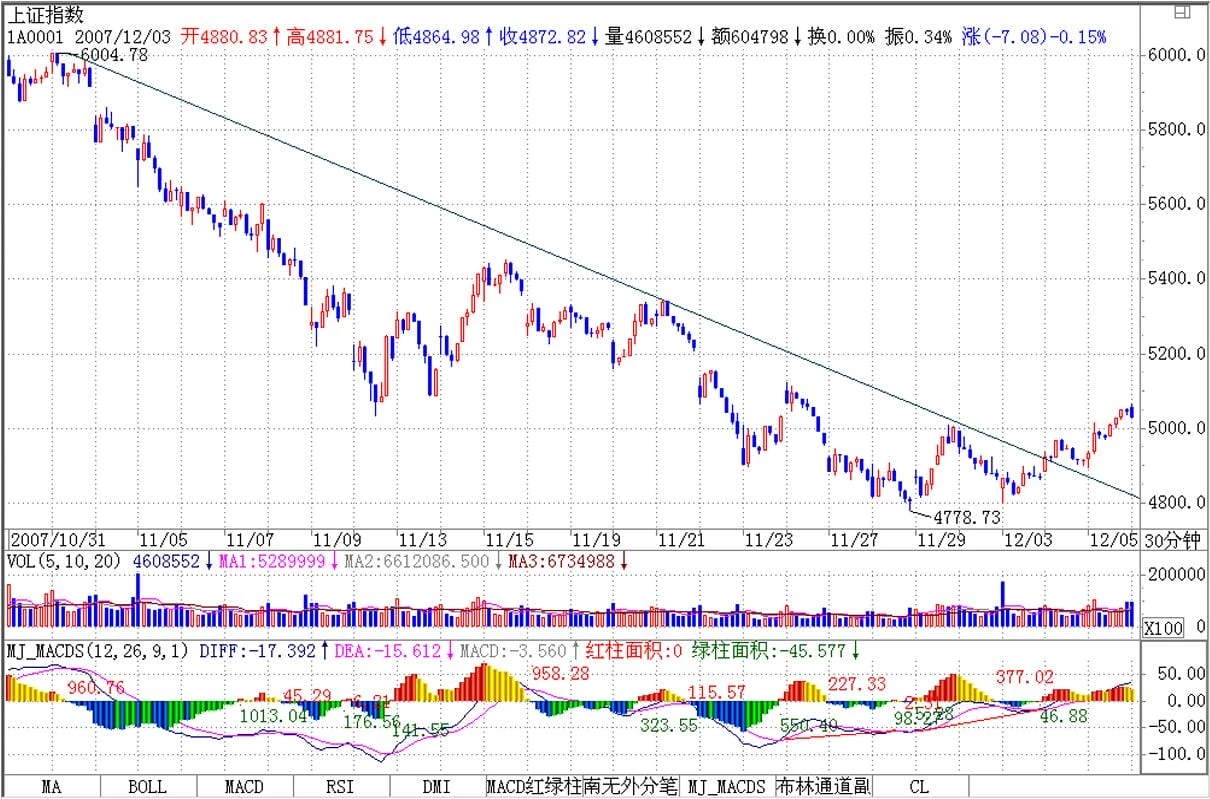Open the MACD indicator tab
1210x799 pixels.
(x=244, y=786)
